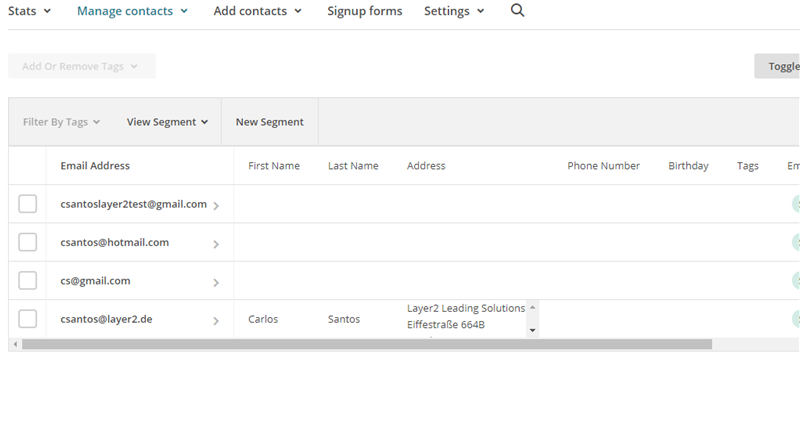Click arrow next to csantoslayer2test@gmail.com
800x438 pixels.
coord(216,206)
